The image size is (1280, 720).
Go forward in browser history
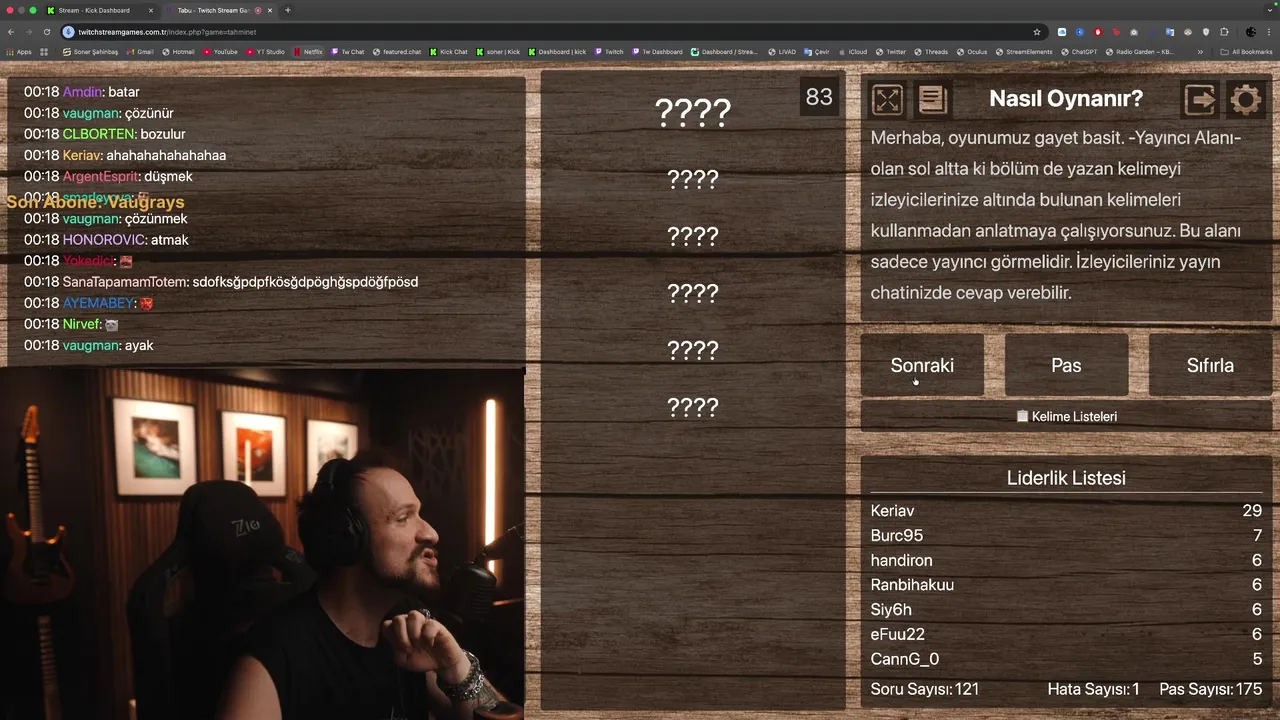[29, 32]
